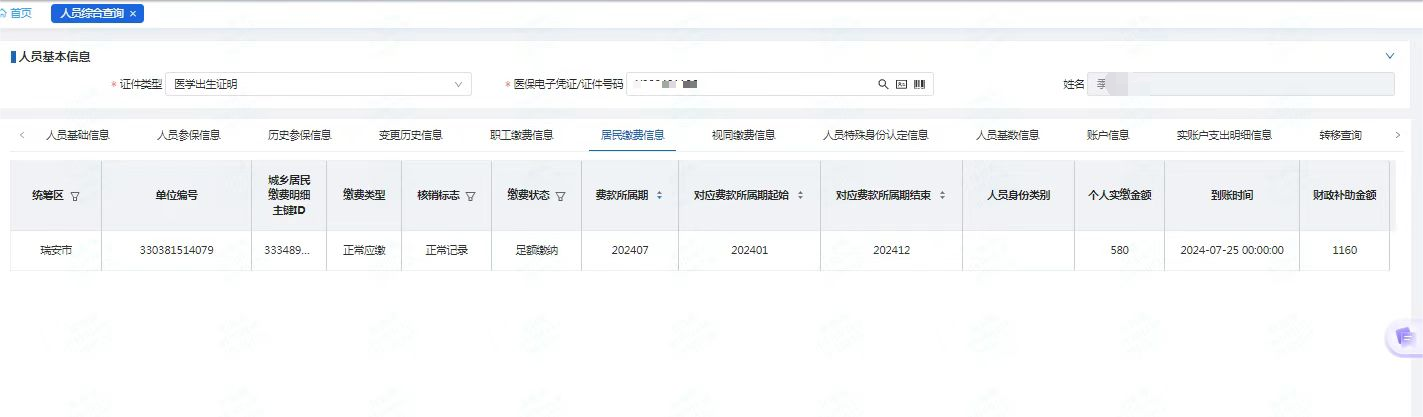Click the 单位编号 column header
The image size is (1423, 417).
pos(176,195)
